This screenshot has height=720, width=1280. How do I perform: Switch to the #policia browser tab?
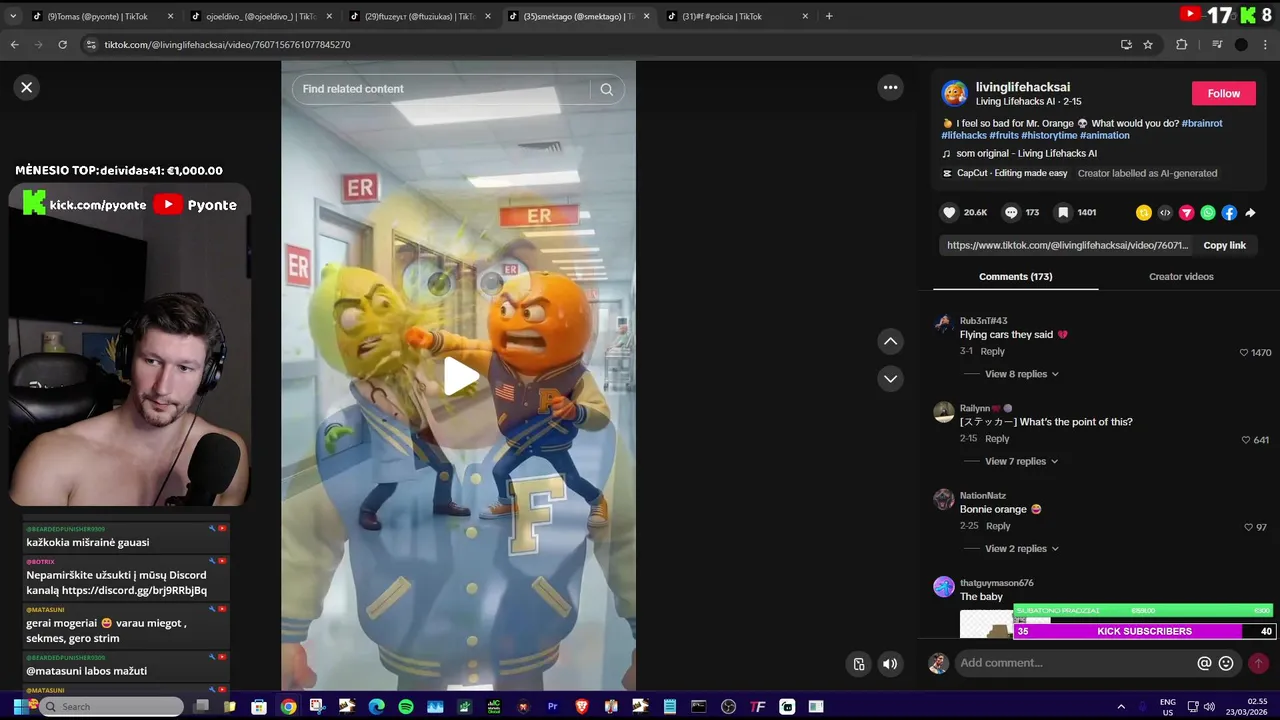737,16
